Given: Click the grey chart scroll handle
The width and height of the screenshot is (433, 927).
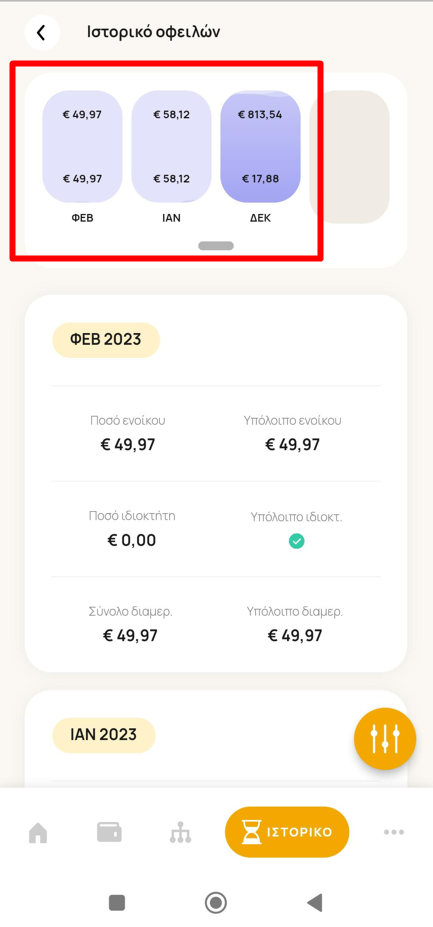Looking at the screenshot, I should click(216, 246).
